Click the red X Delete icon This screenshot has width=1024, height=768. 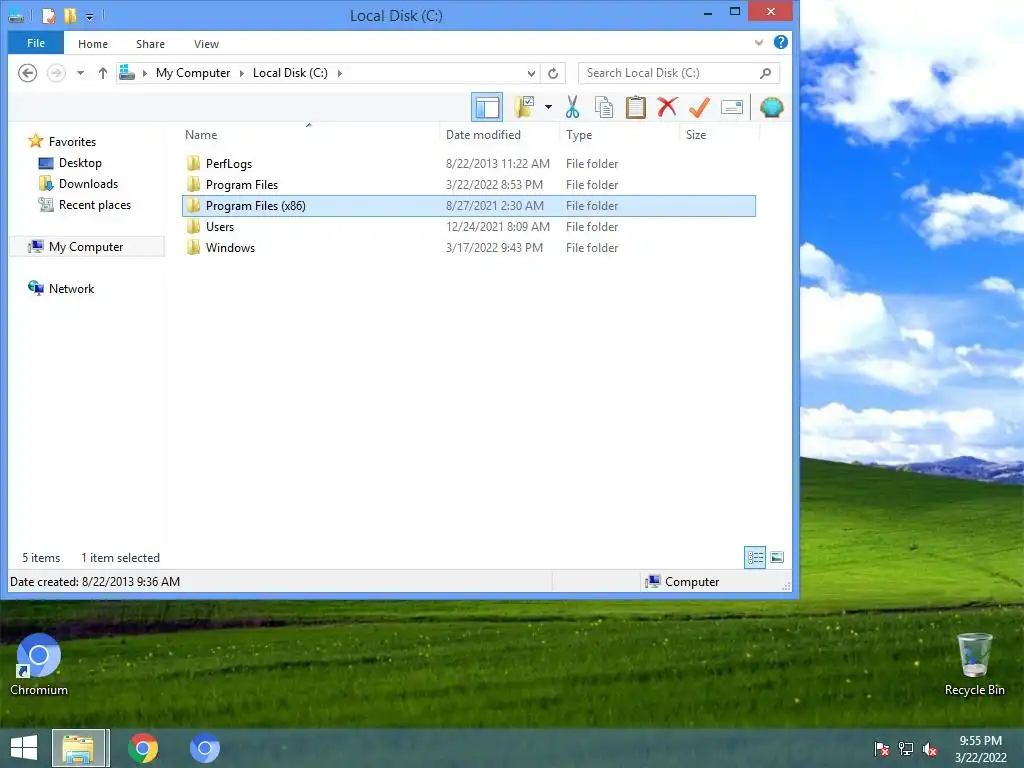667,106
